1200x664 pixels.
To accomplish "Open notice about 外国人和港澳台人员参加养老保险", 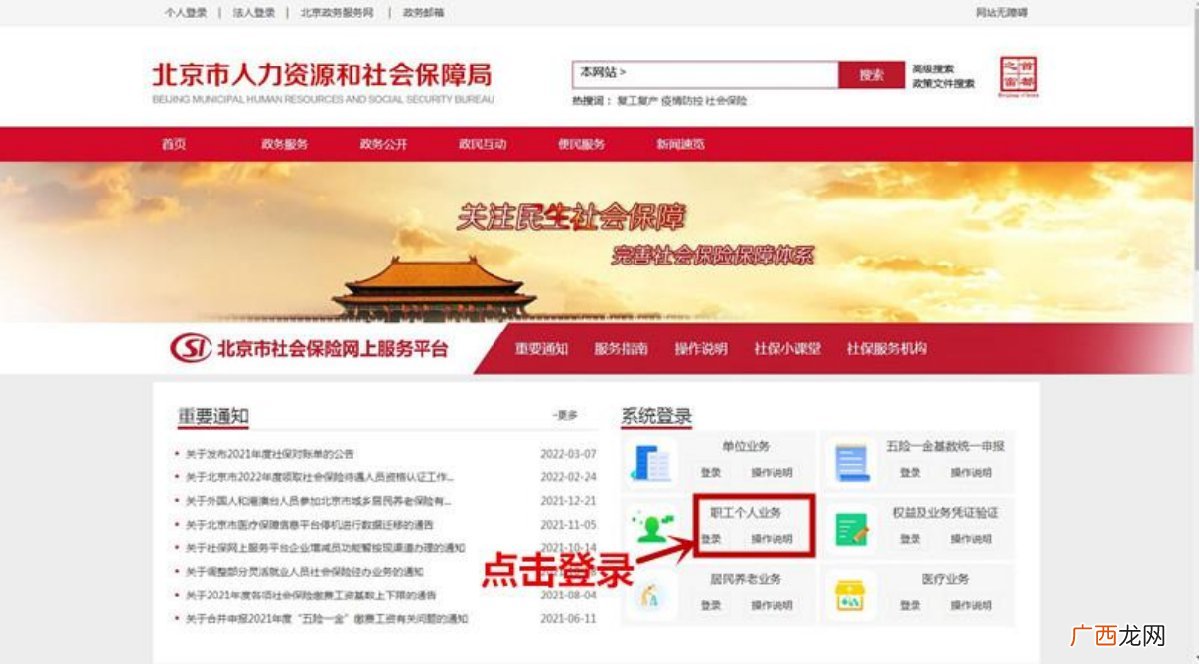I will (x=319, y=501).
